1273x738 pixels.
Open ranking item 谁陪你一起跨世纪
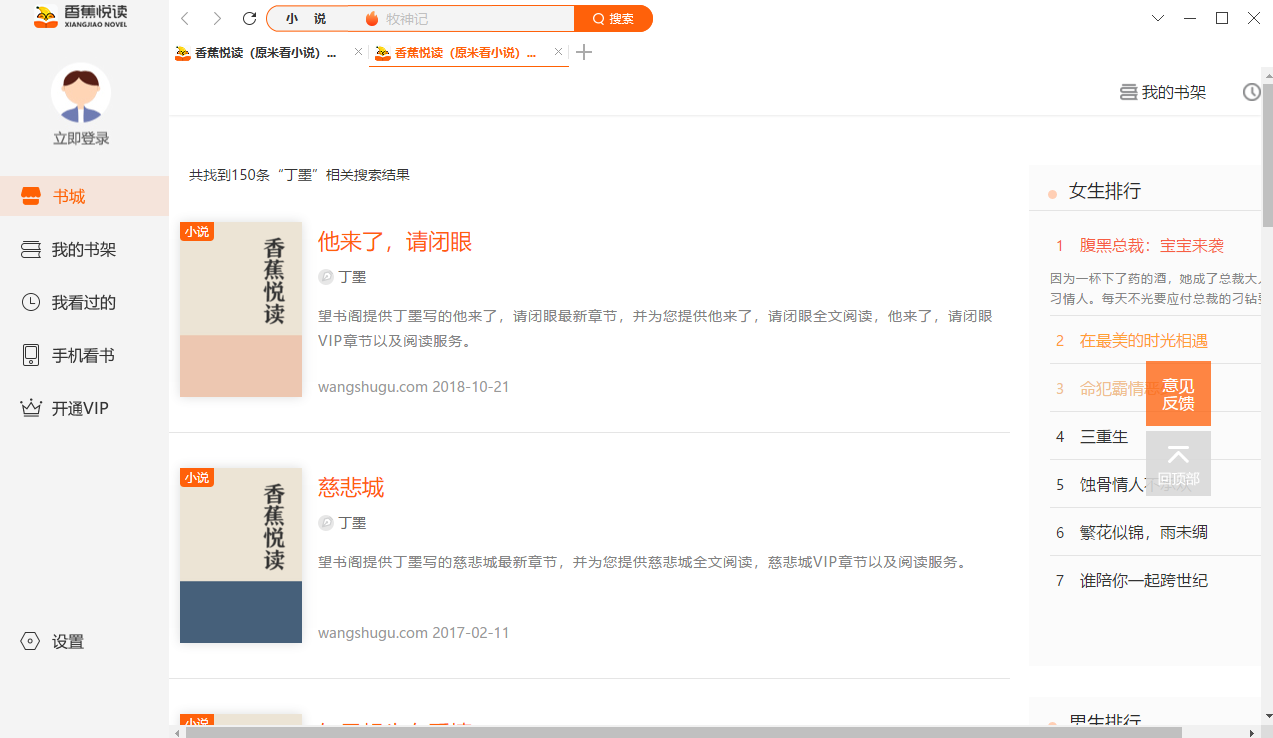[x=1144, y=581]
